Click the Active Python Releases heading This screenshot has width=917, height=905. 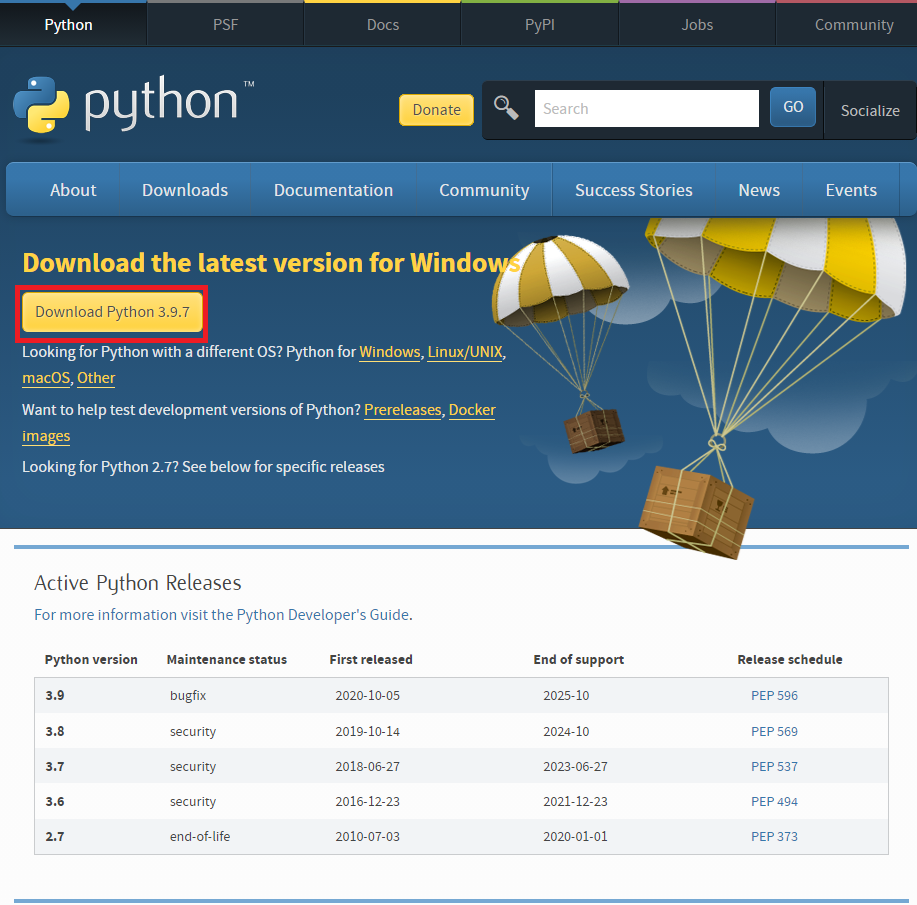pos(137,583)
